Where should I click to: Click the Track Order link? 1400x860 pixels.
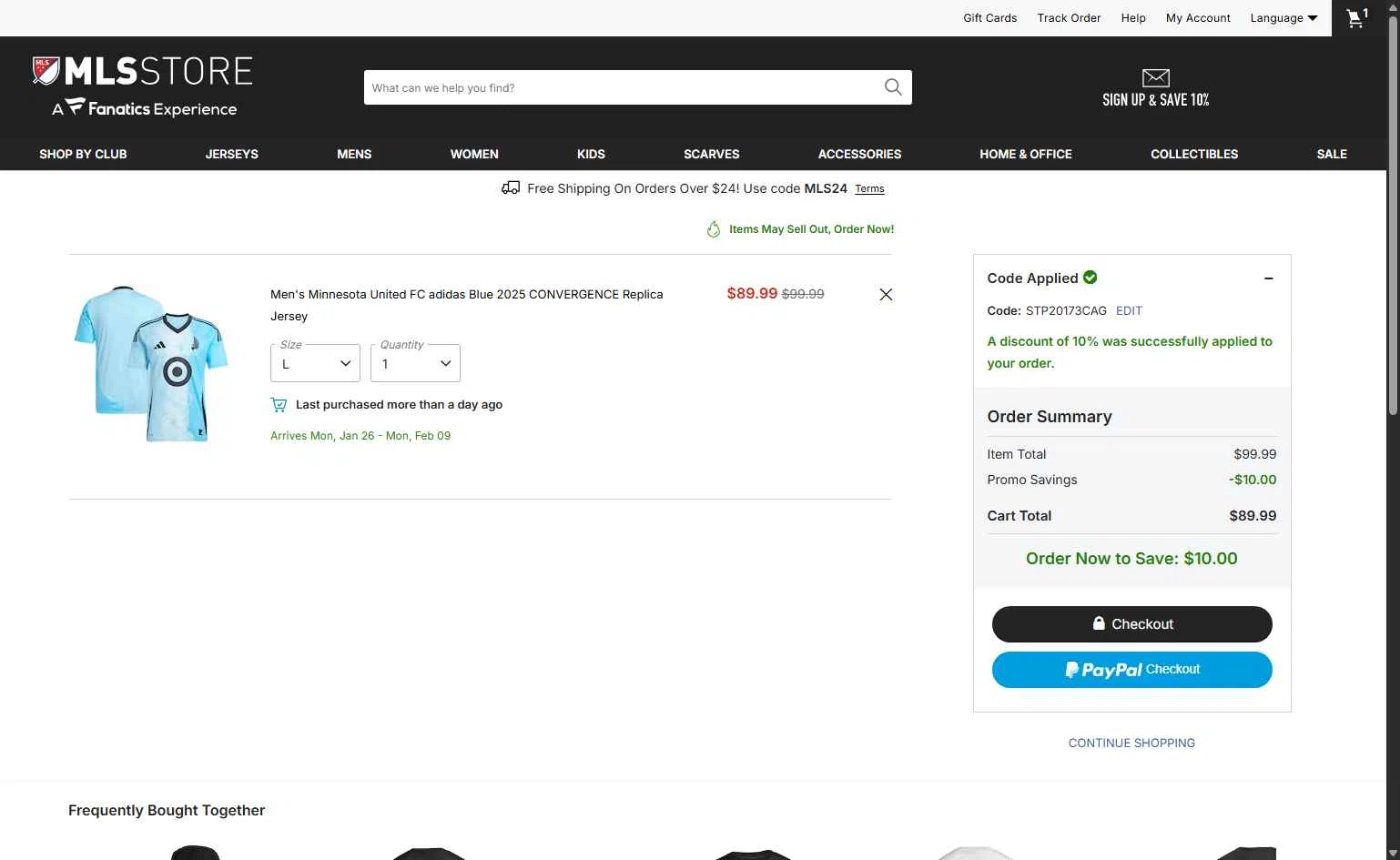pos(1069,18)
